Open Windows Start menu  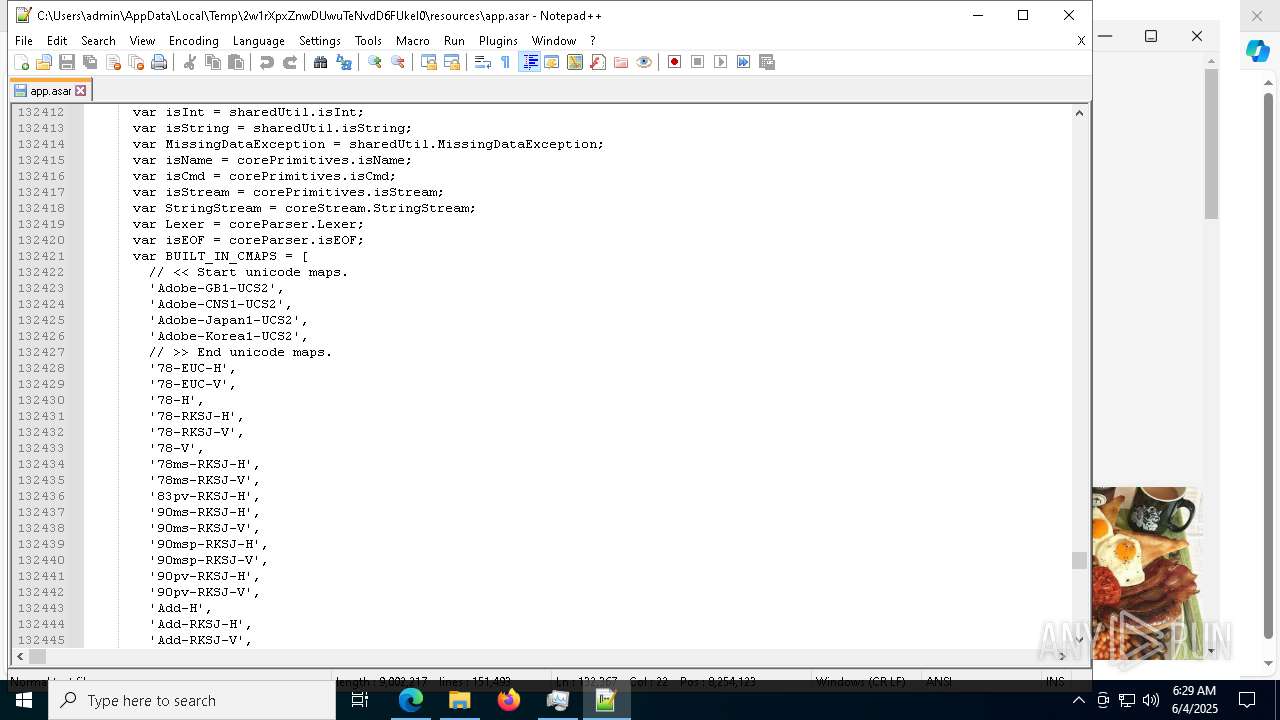point(24,700)
